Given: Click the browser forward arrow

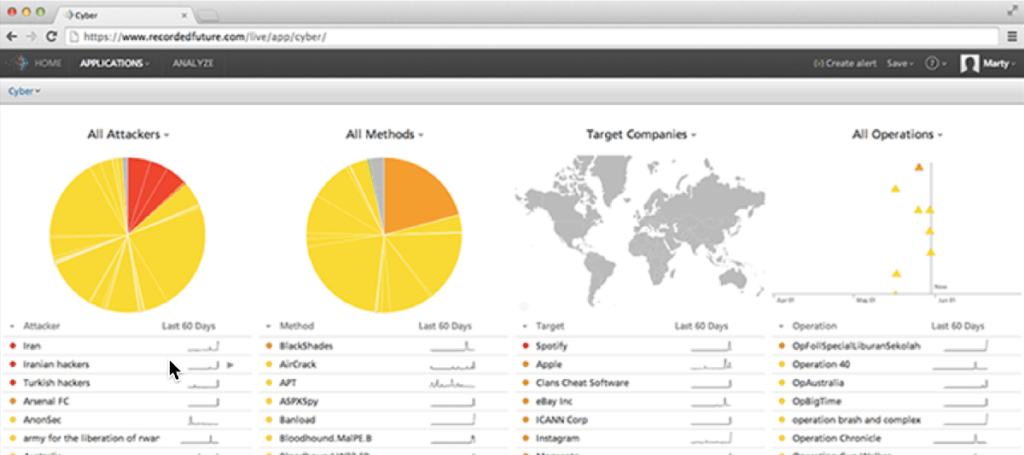Looking at the screenshot, I should pyautogui.click(x=31, y=37).
